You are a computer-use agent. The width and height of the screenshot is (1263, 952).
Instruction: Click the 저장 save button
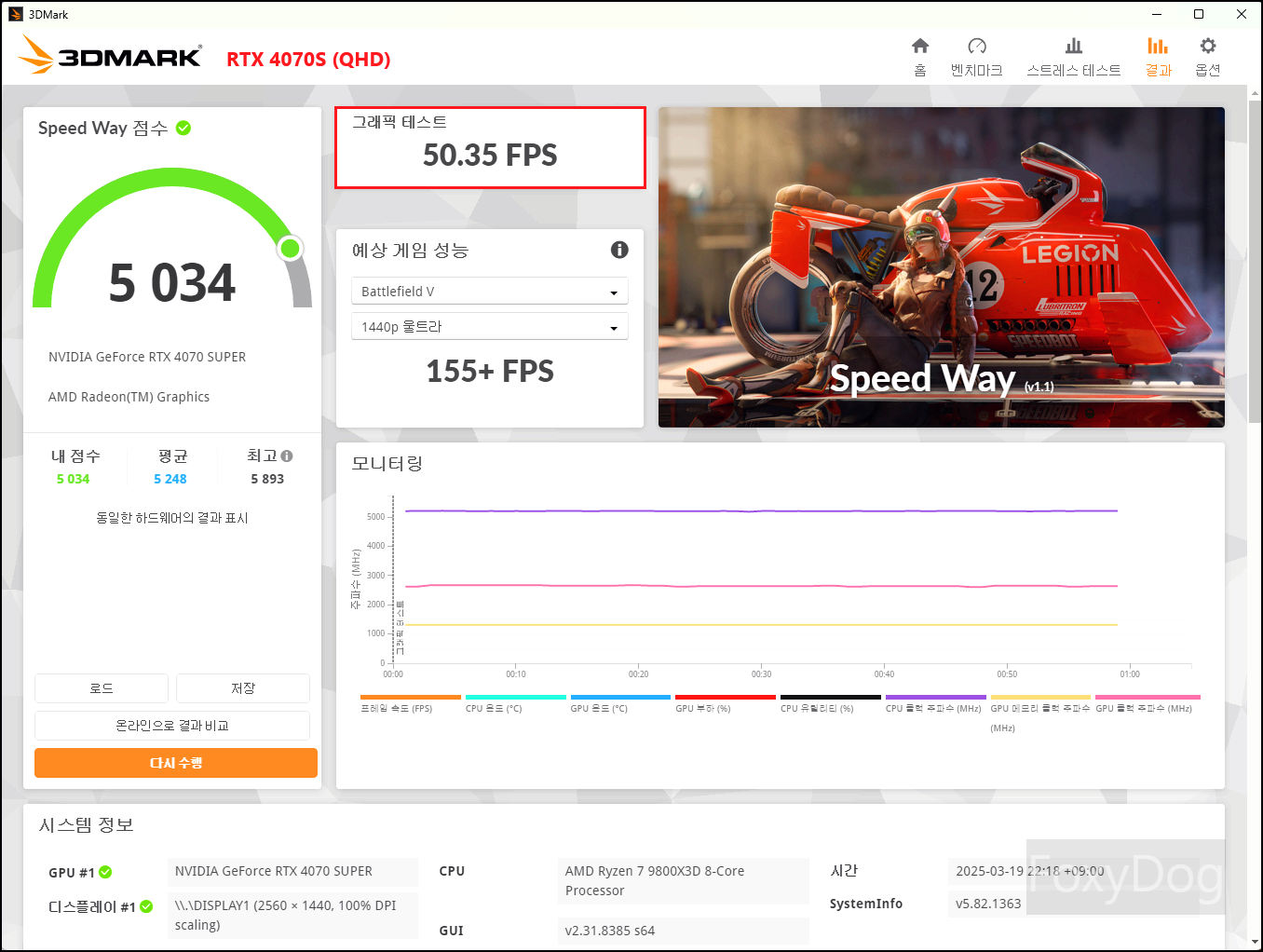click(243, 688)
